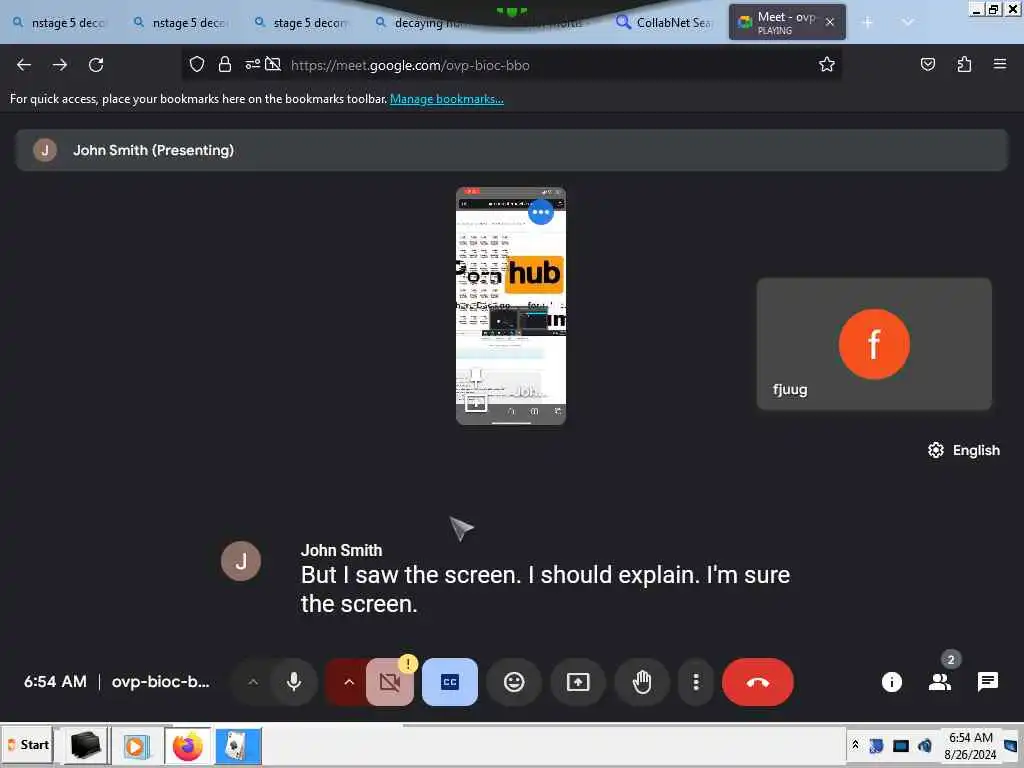Screen dimensions: 1024x768
Task: Show the people panel
Action: tap(940, 682)
